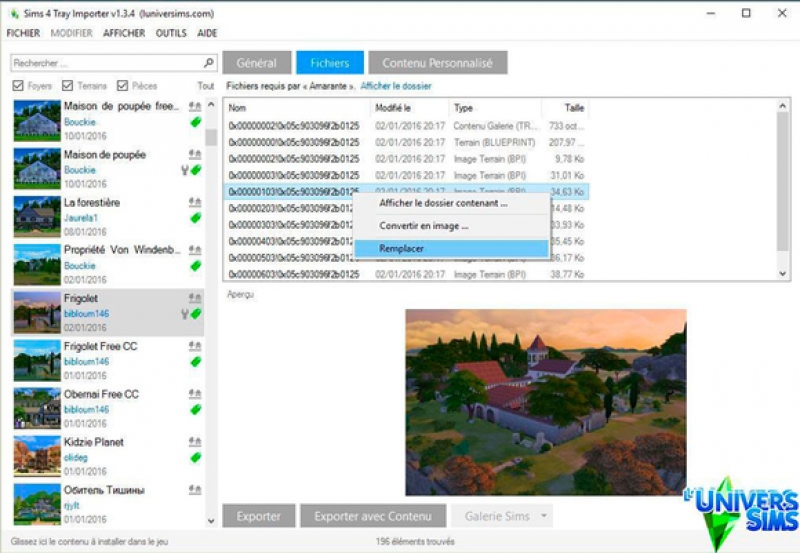Click green tag on Propriété Von Windenburg row

(195, 266)
